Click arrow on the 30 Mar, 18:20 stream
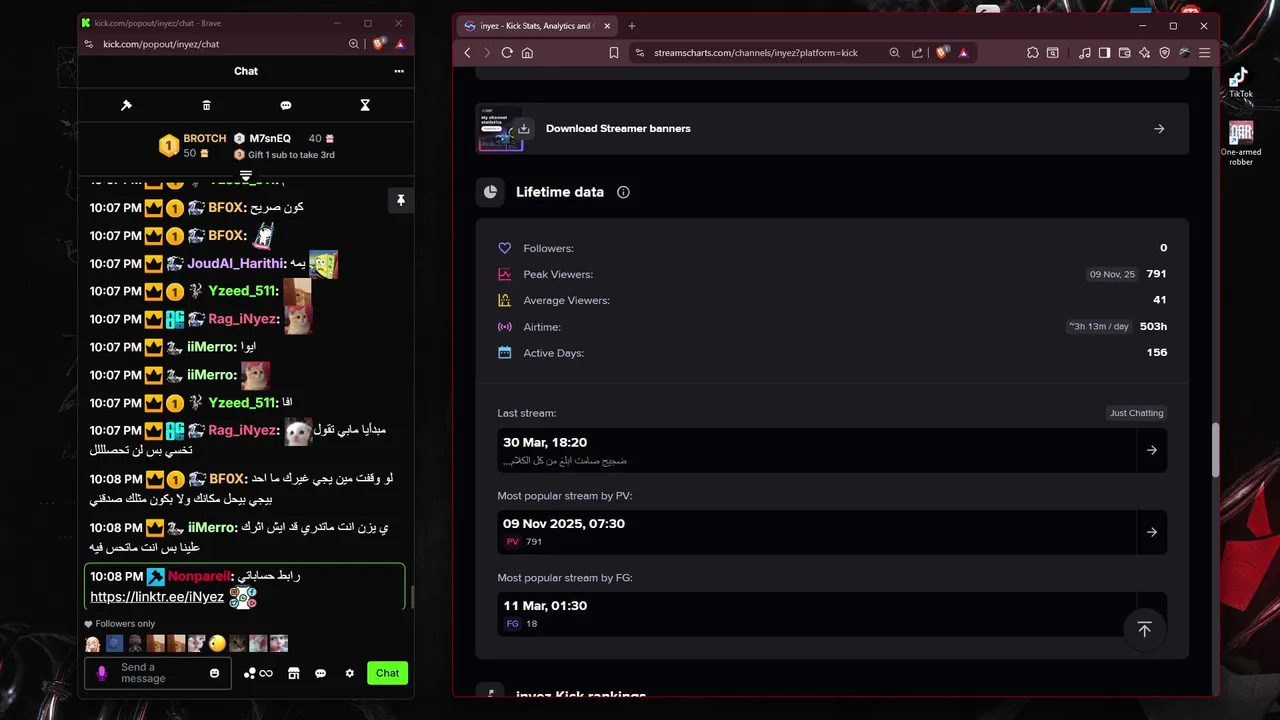This screenshot has height=720, width=1280. click(x=1152, y=450)
